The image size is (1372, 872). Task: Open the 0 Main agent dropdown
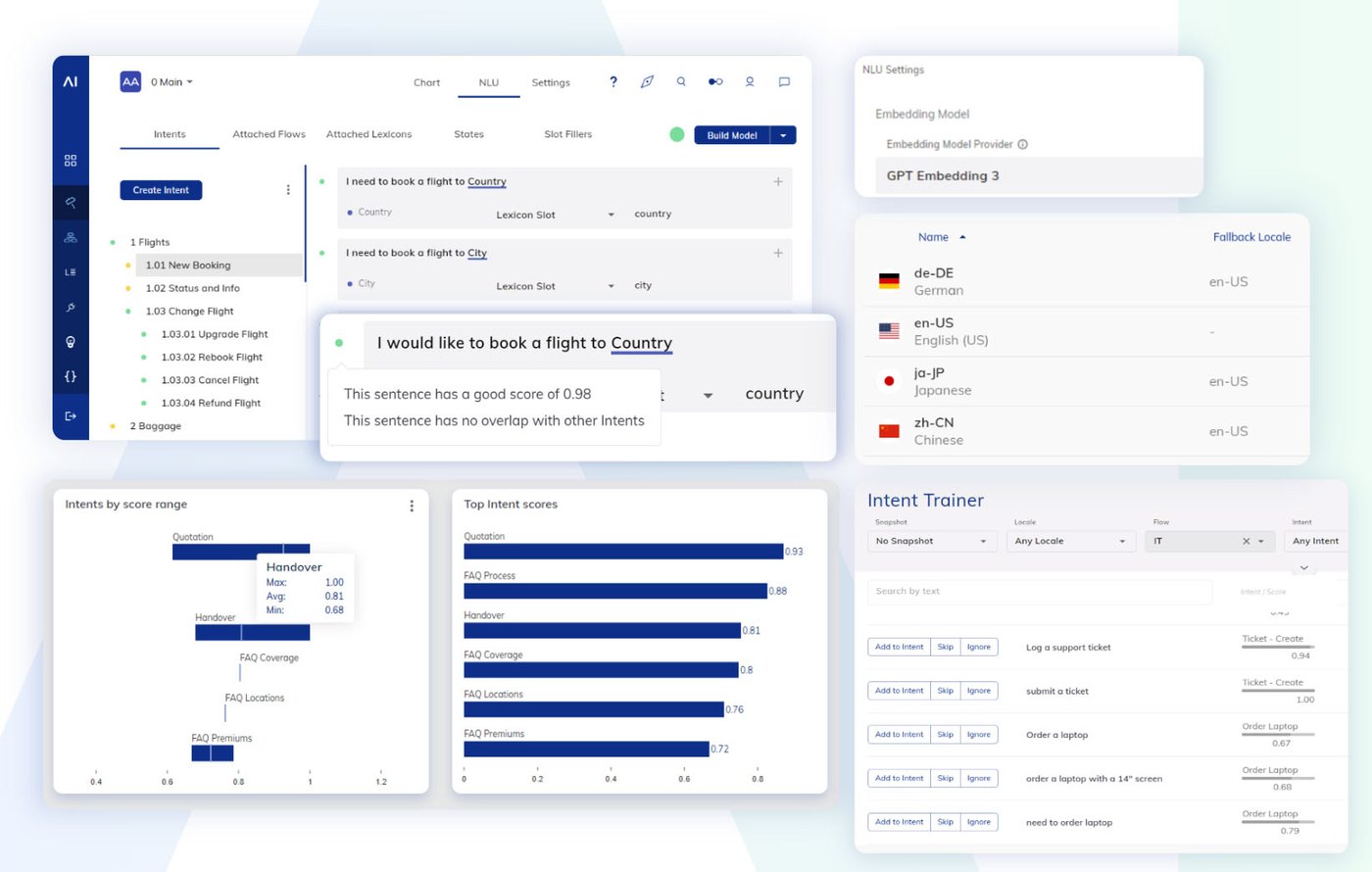171,82
